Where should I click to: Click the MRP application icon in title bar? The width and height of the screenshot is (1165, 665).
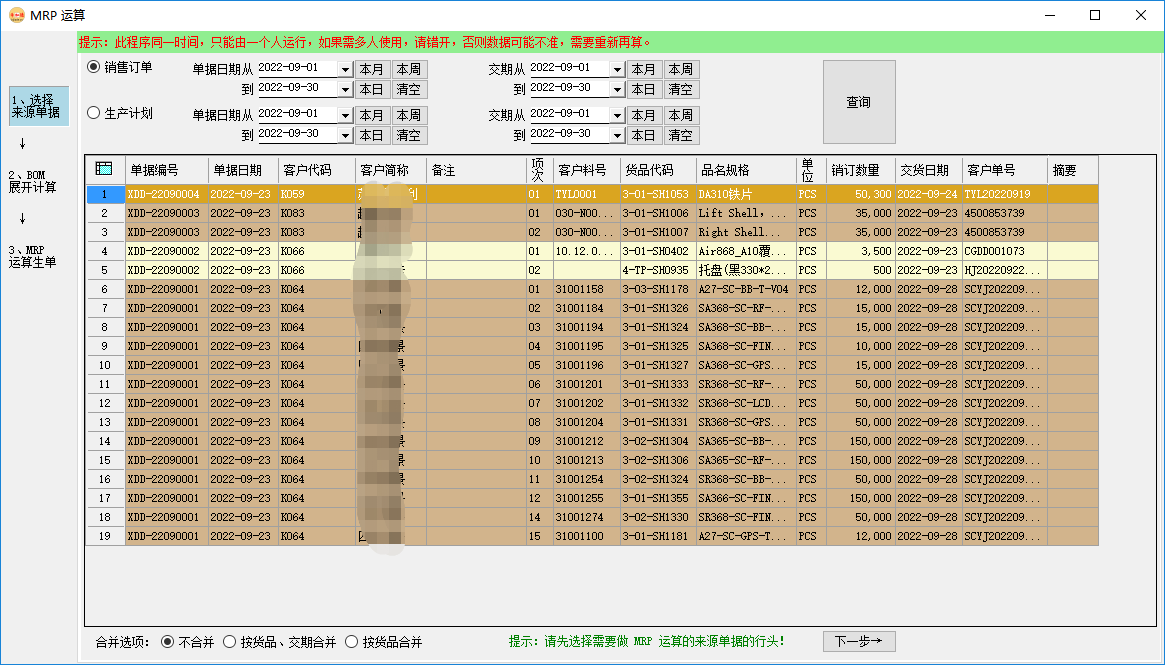[16, 15]
